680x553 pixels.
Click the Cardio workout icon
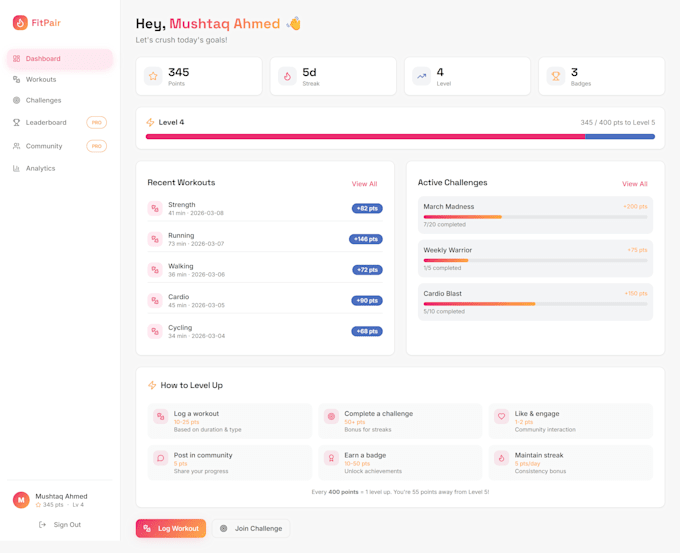coord(155,301)
